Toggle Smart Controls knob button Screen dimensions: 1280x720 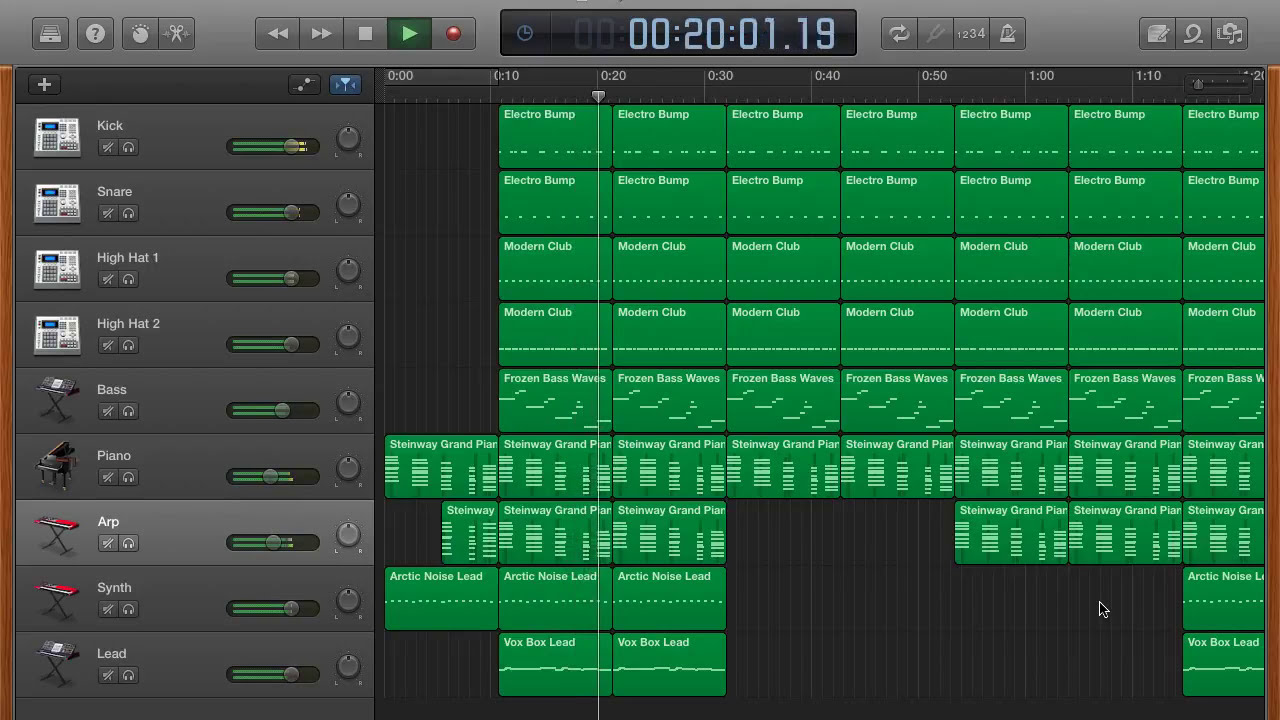pos(140,34)
